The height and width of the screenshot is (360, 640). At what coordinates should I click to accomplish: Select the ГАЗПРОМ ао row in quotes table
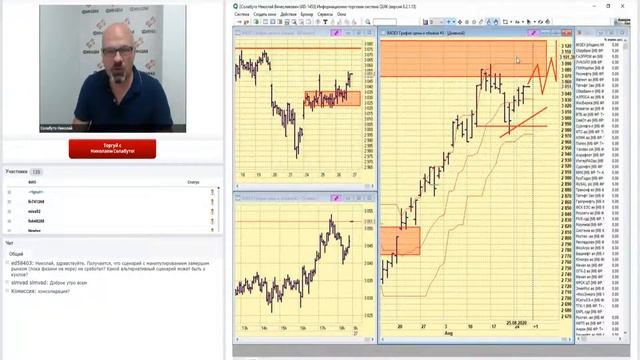pyautogui.click(x=599, y=56)
